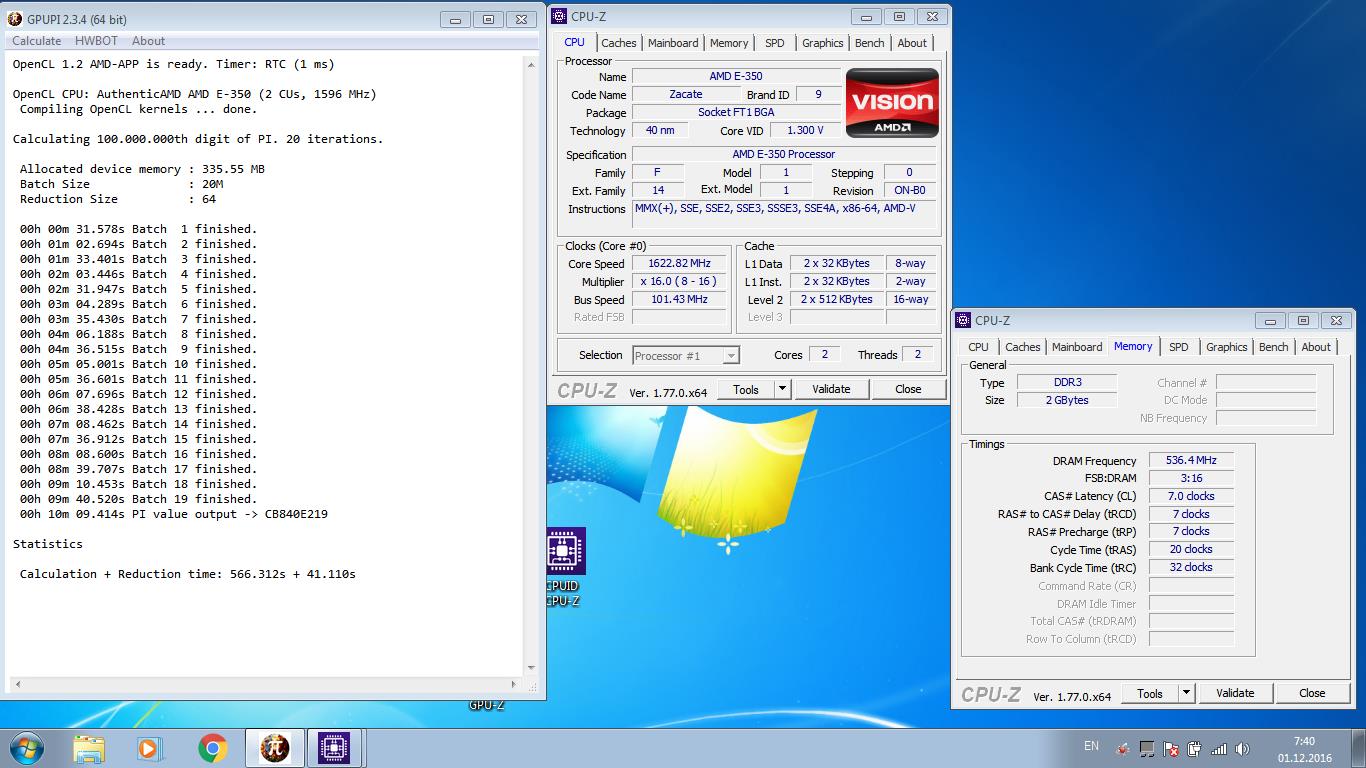Open the Processor #1 selection dropdown
This screenshot has height=768, width=1366.
click(686, 355)
